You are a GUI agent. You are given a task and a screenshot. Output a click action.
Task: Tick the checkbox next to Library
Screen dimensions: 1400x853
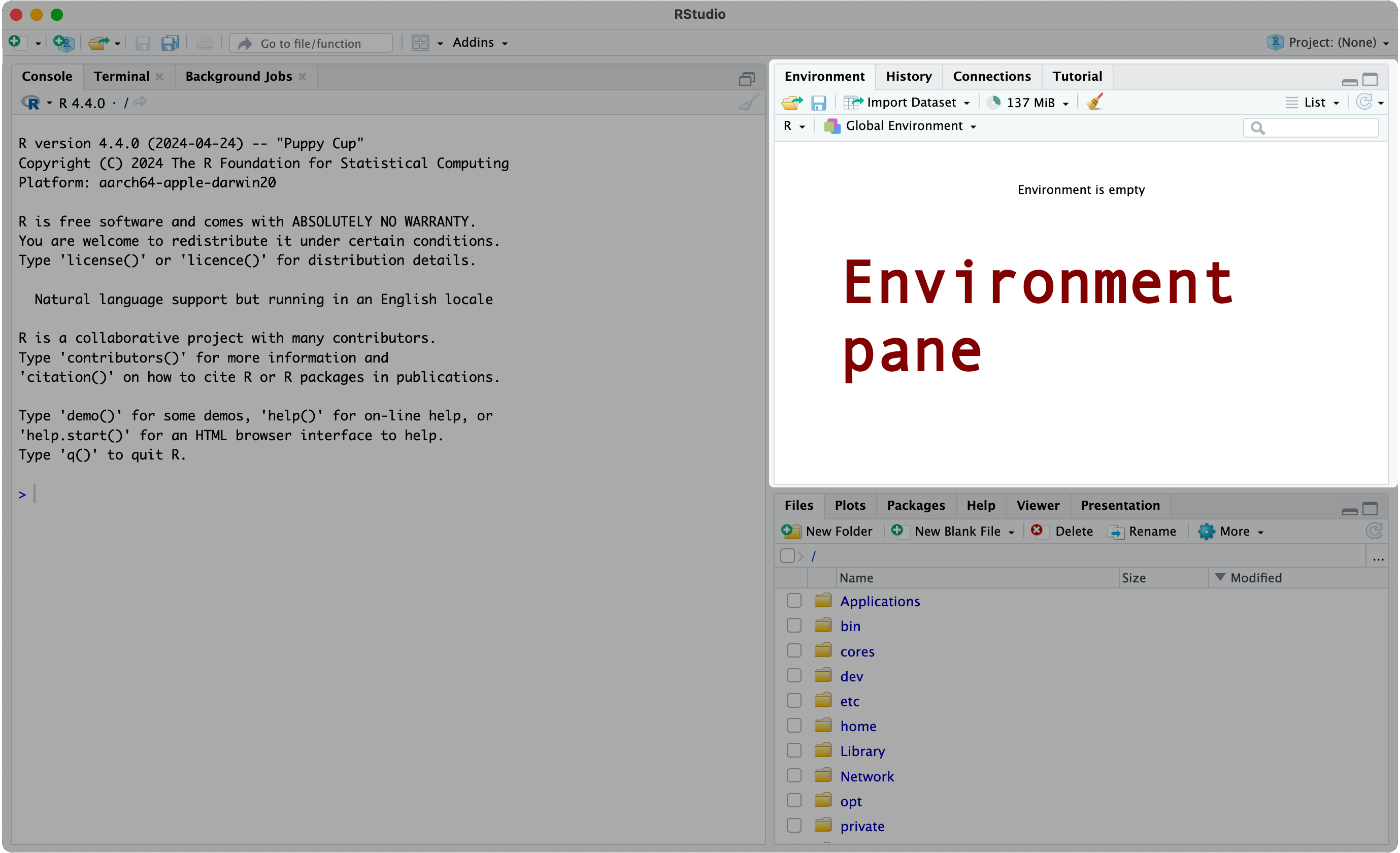tap(794, 751)
